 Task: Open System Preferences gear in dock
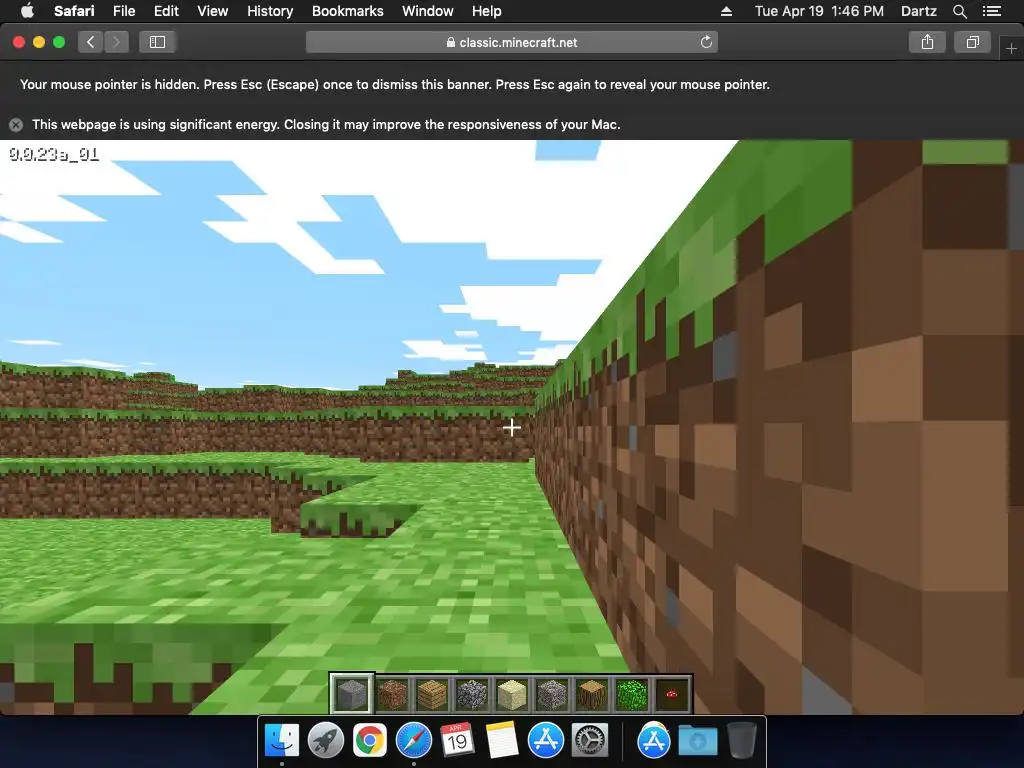[590, 741]
